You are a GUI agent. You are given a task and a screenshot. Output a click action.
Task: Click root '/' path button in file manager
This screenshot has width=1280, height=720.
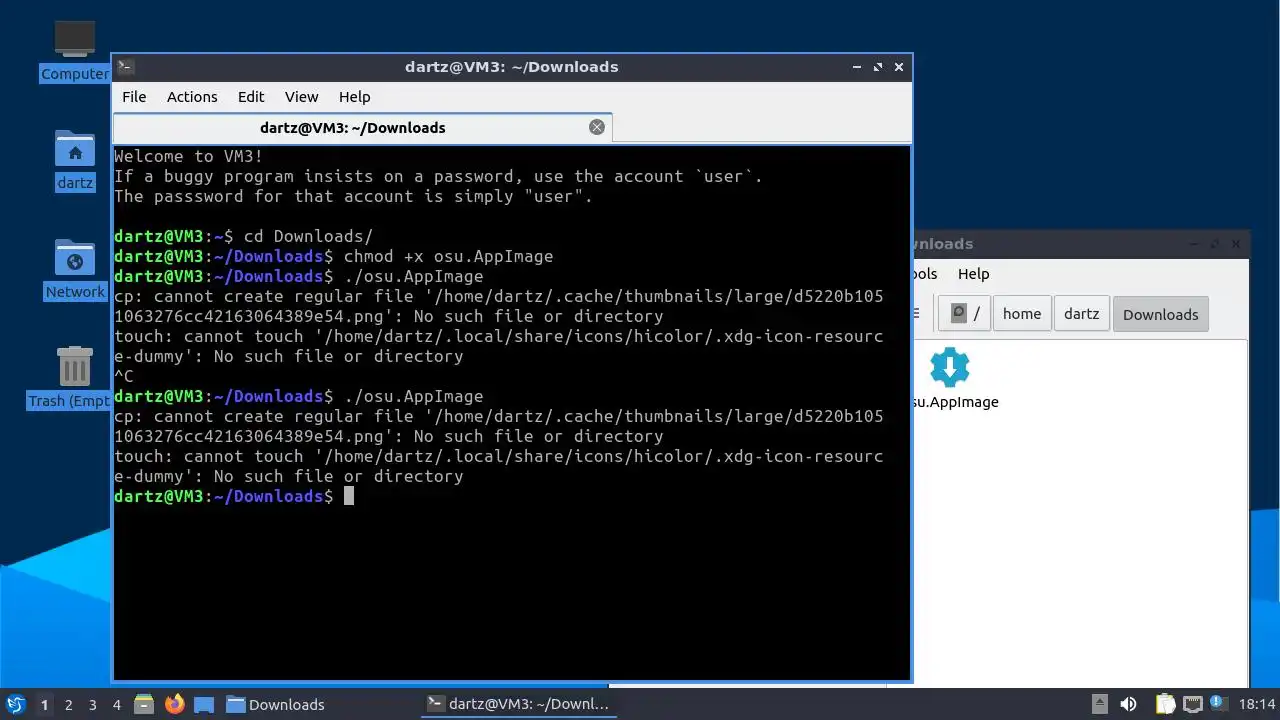964,314
